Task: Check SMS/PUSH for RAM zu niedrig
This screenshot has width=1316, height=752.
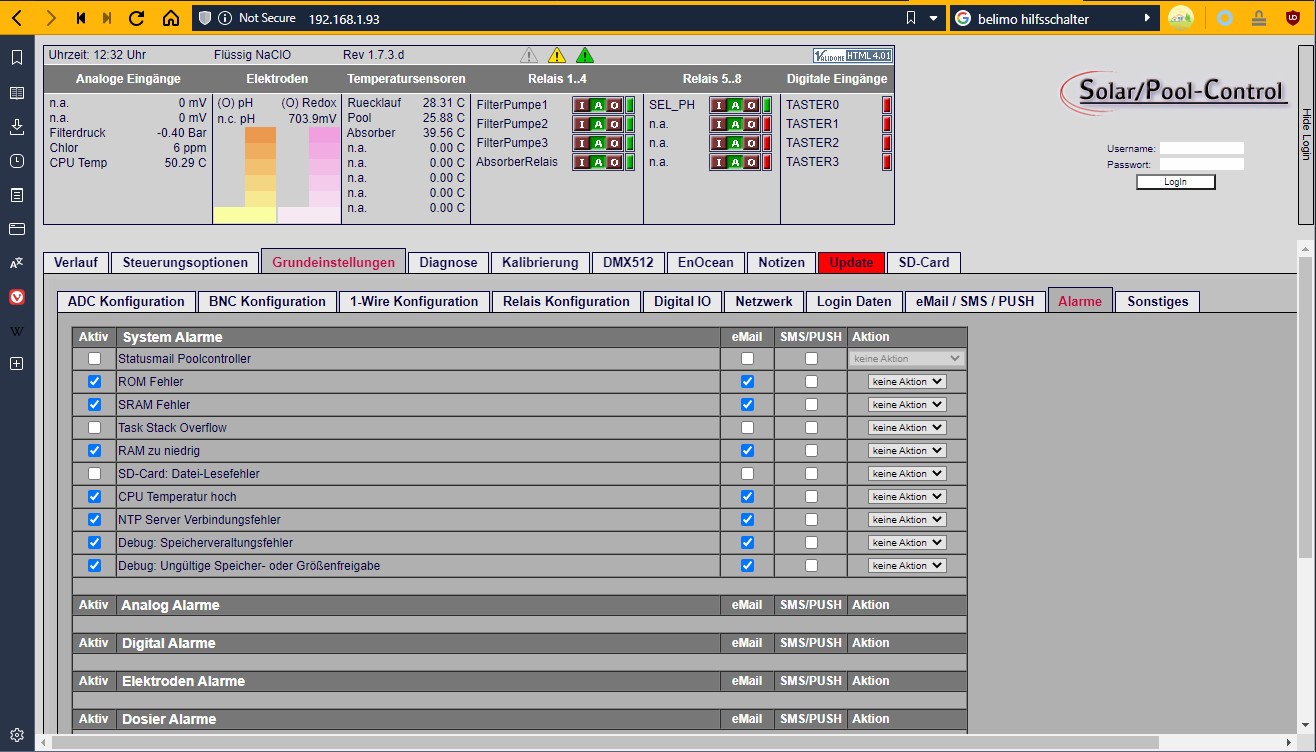Action: (x=811, y=450)
